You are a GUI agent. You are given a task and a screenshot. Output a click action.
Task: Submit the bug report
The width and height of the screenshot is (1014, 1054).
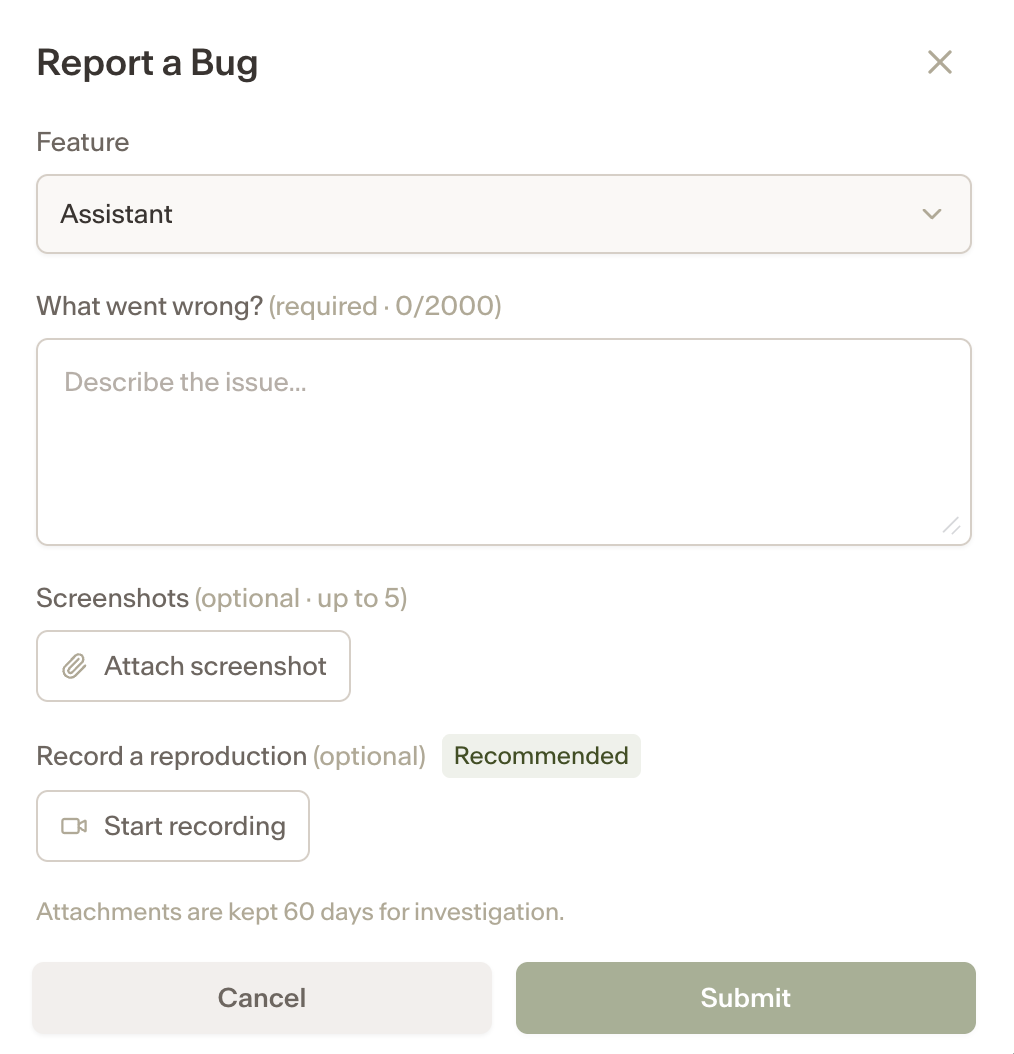[746, 998]
